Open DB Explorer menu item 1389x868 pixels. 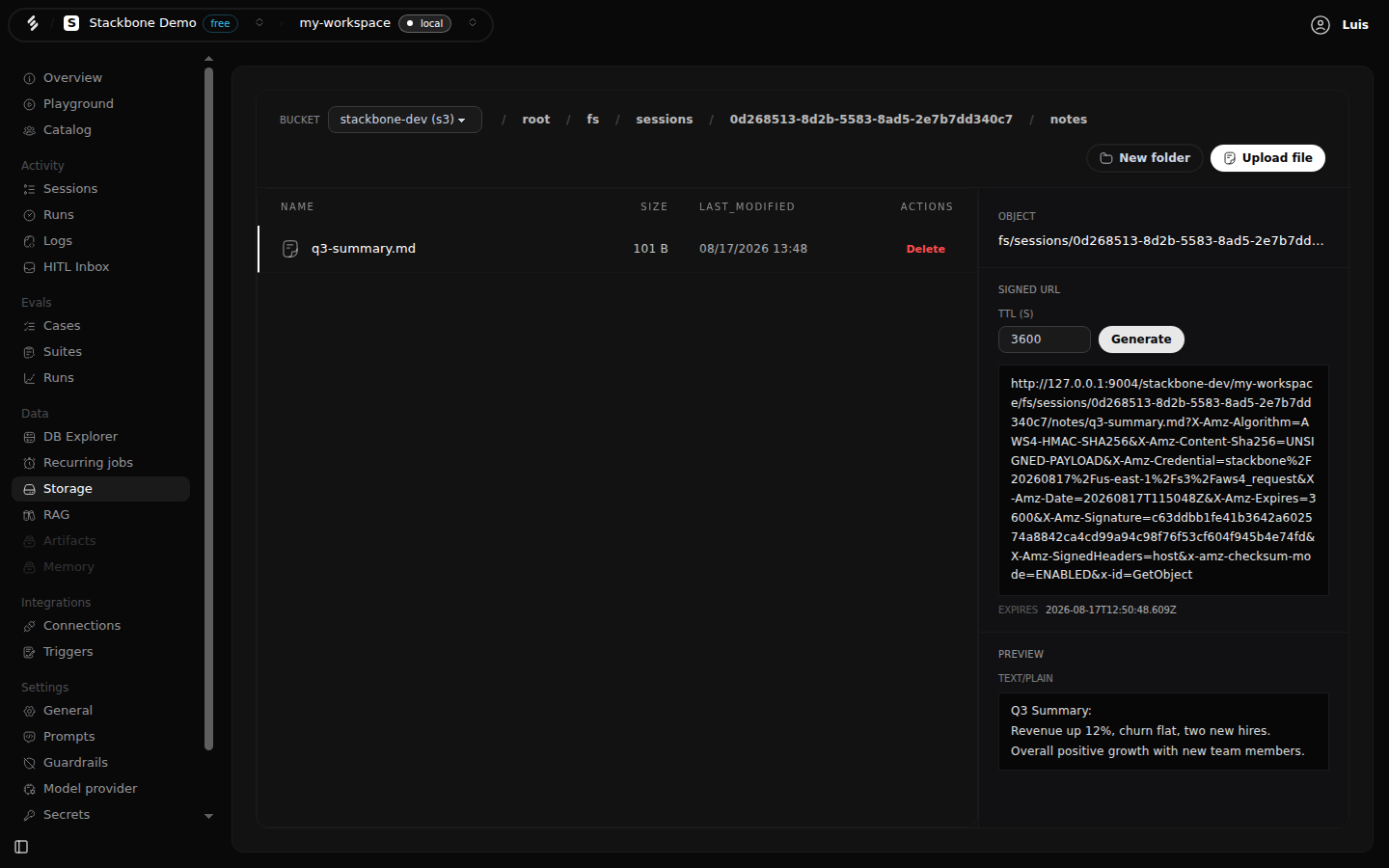pos(100,437)
